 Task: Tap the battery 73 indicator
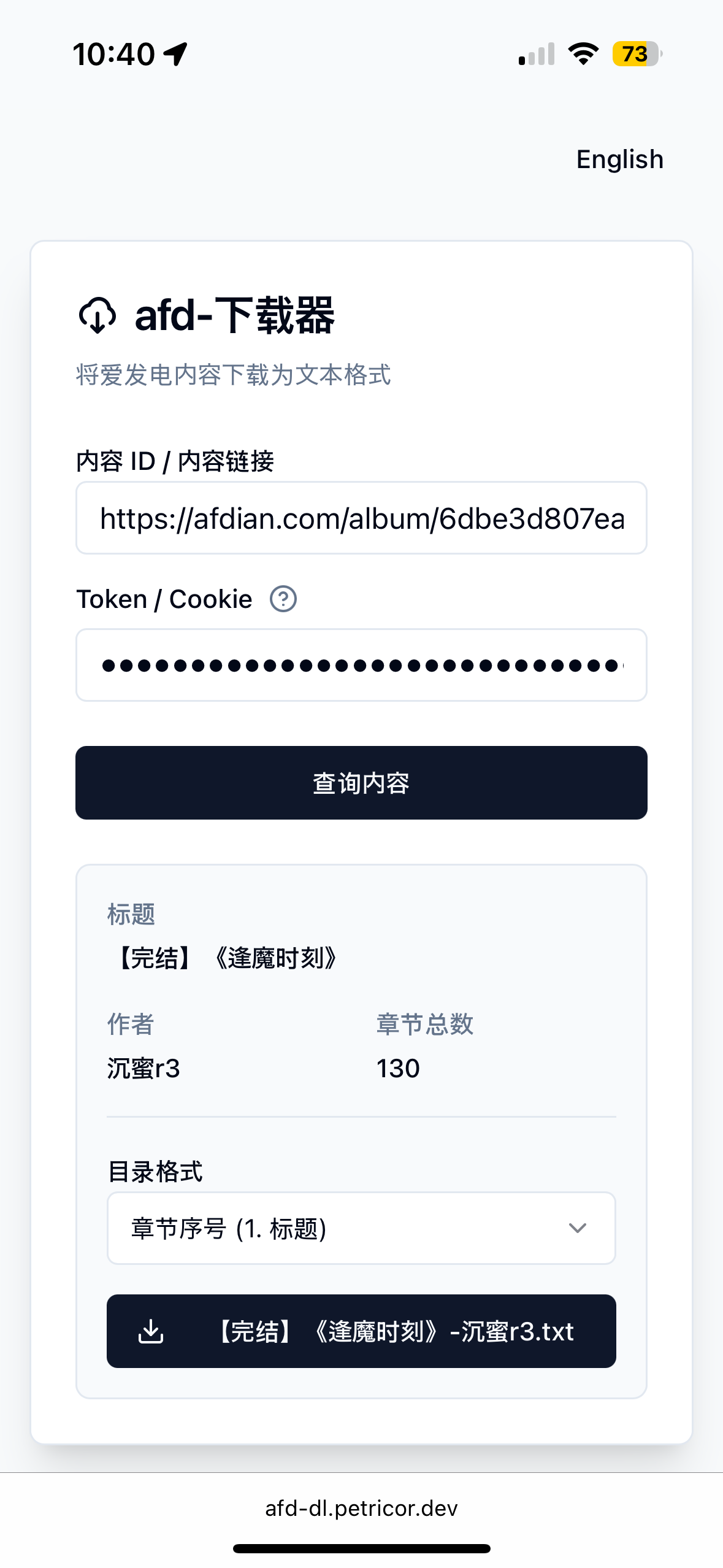coord(637,54)
